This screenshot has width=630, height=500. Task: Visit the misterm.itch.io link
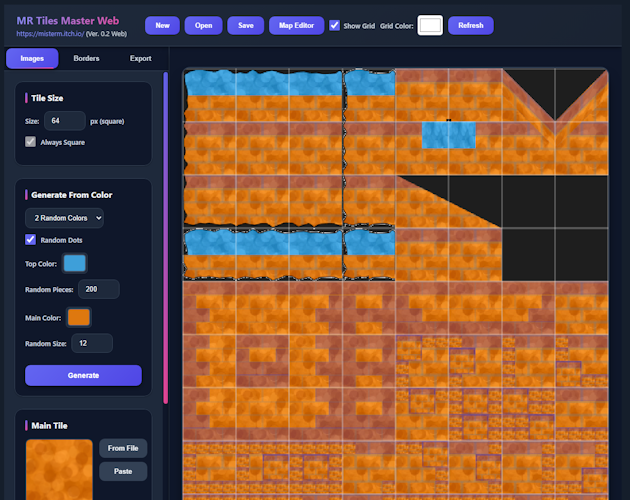point(50,34)
